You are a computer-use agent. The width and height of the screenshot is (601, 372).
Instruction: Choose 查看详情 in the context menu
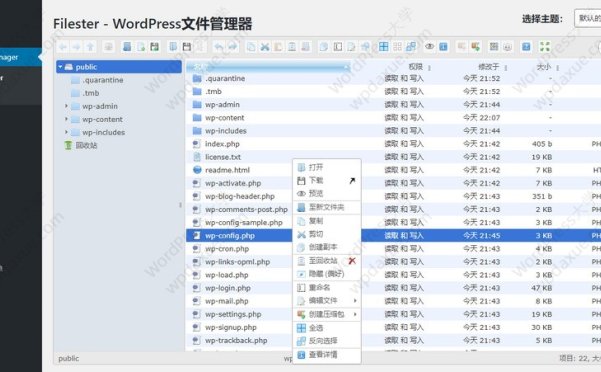pyautogui.click(x=327, y=355)
